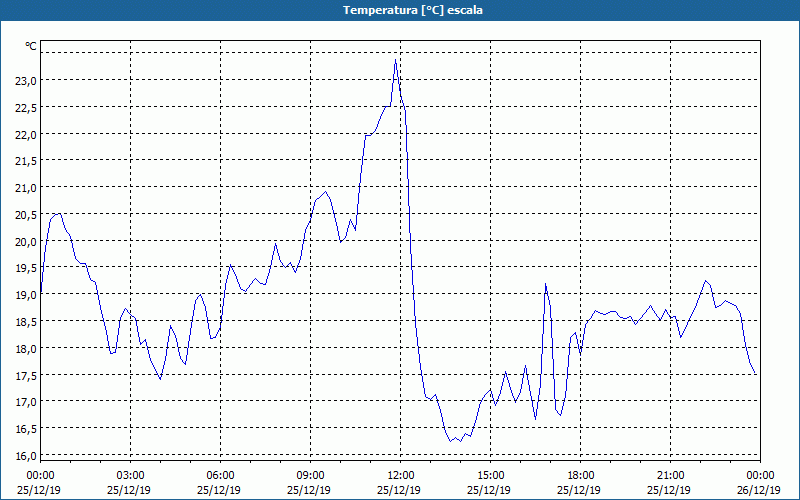
Task: Click the 21:00 time label
Action: pyautogui.click(x=670, y=476)
